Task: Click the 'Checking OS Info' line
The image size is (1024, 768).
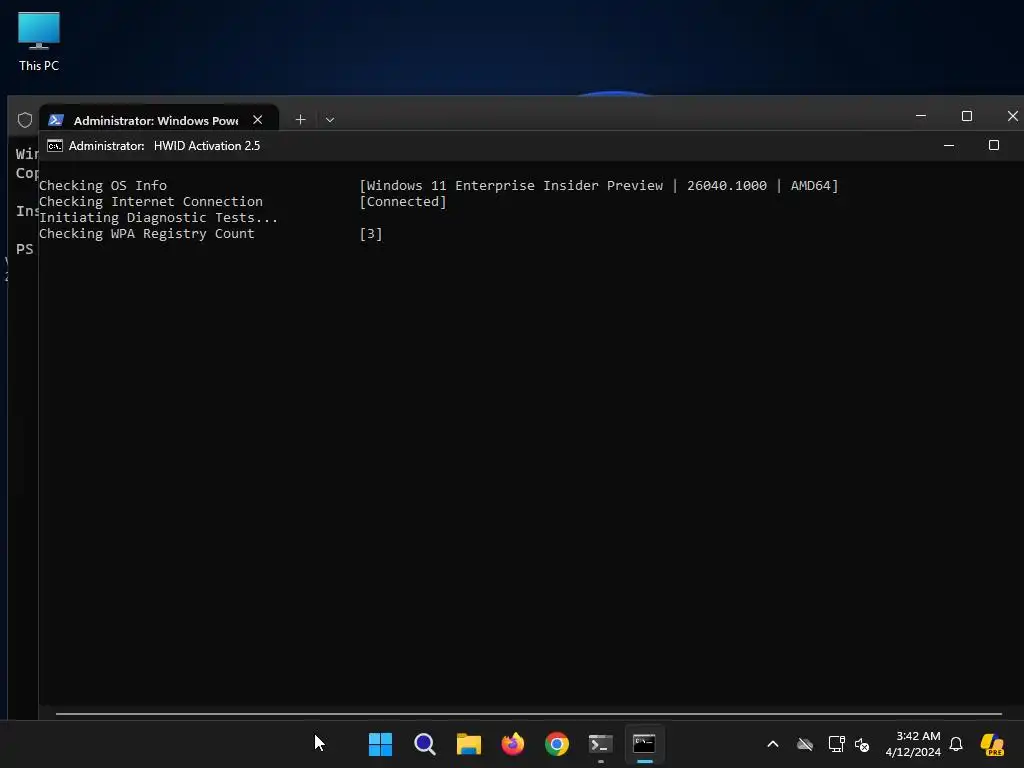Action: (103, 185)
